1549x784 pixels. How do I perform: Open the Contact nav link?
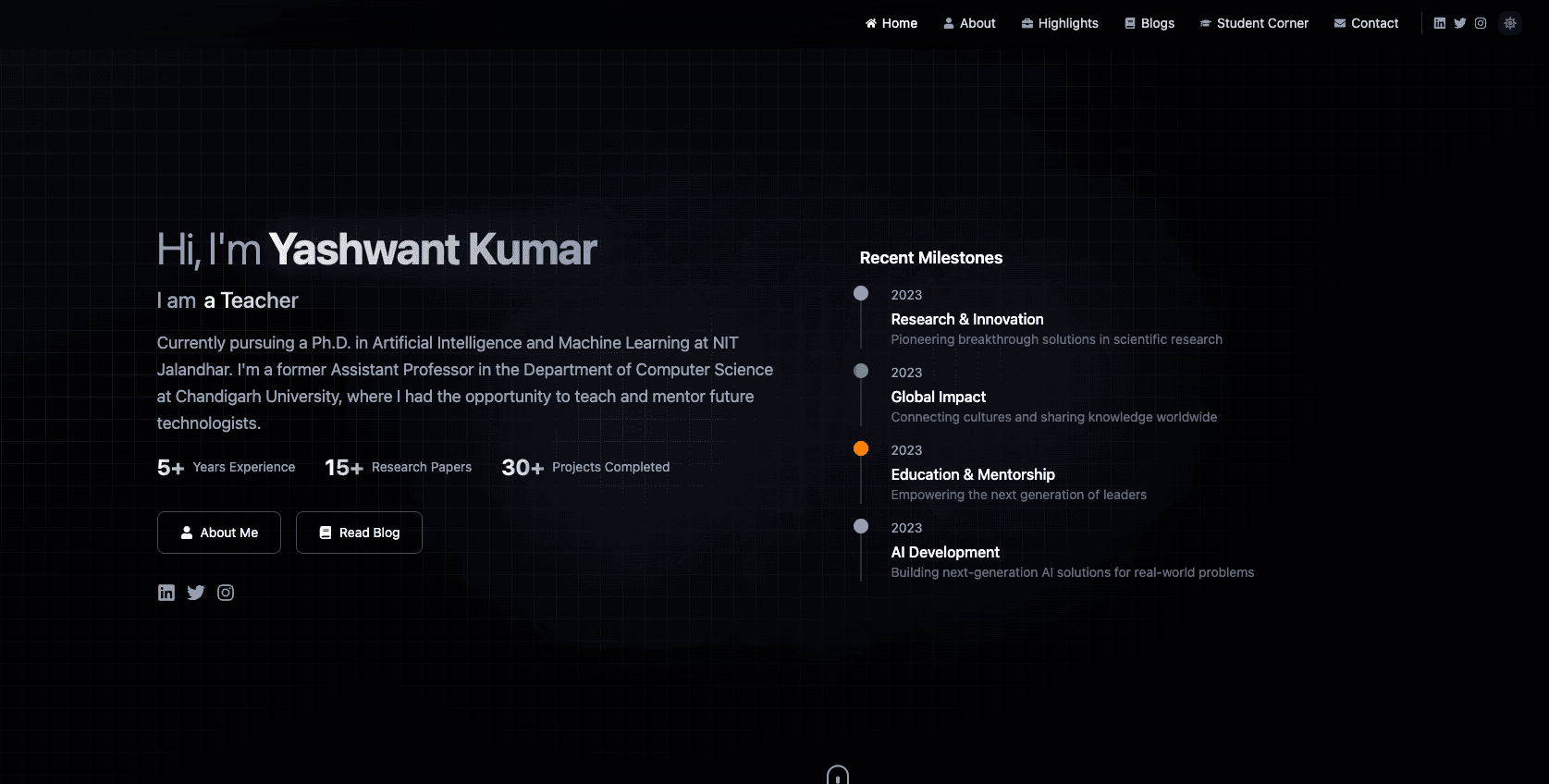(1366, 23)
